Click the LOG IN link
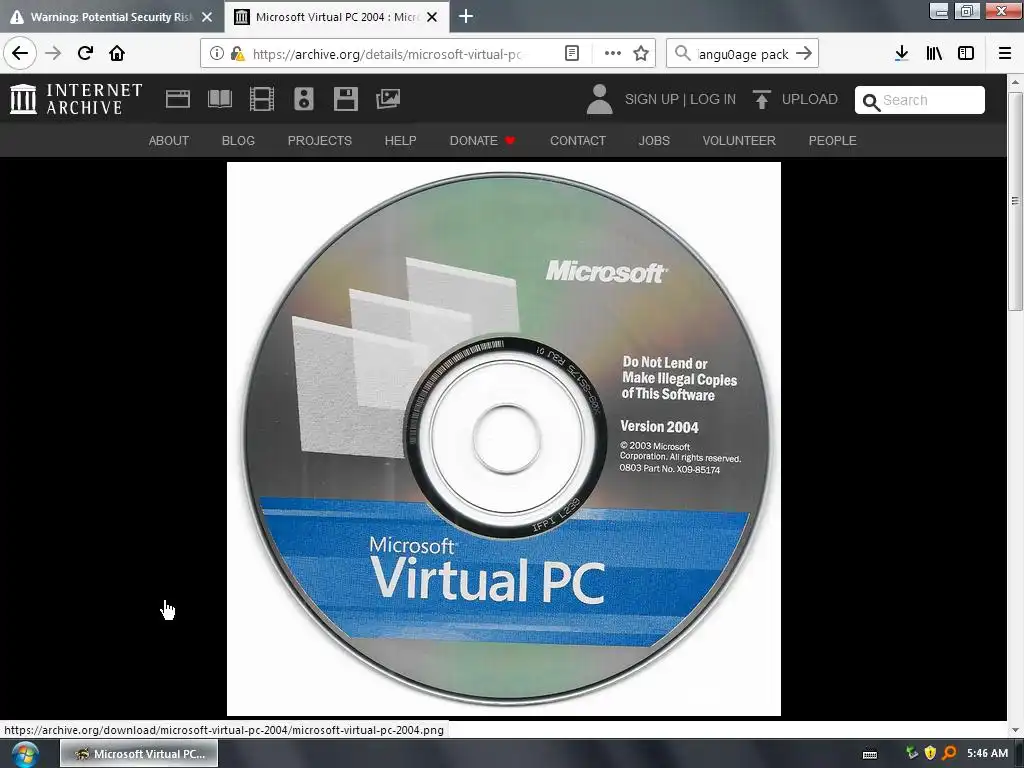 click(712, 99)
